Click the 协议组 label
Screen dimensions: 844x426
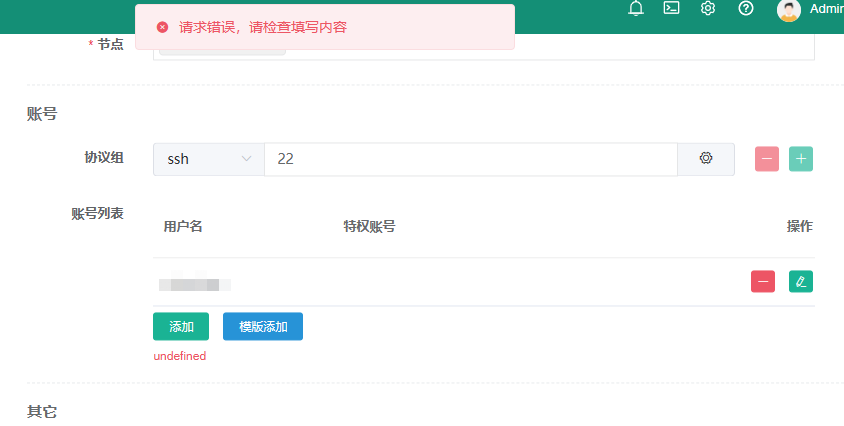click(x=104, y=157)
